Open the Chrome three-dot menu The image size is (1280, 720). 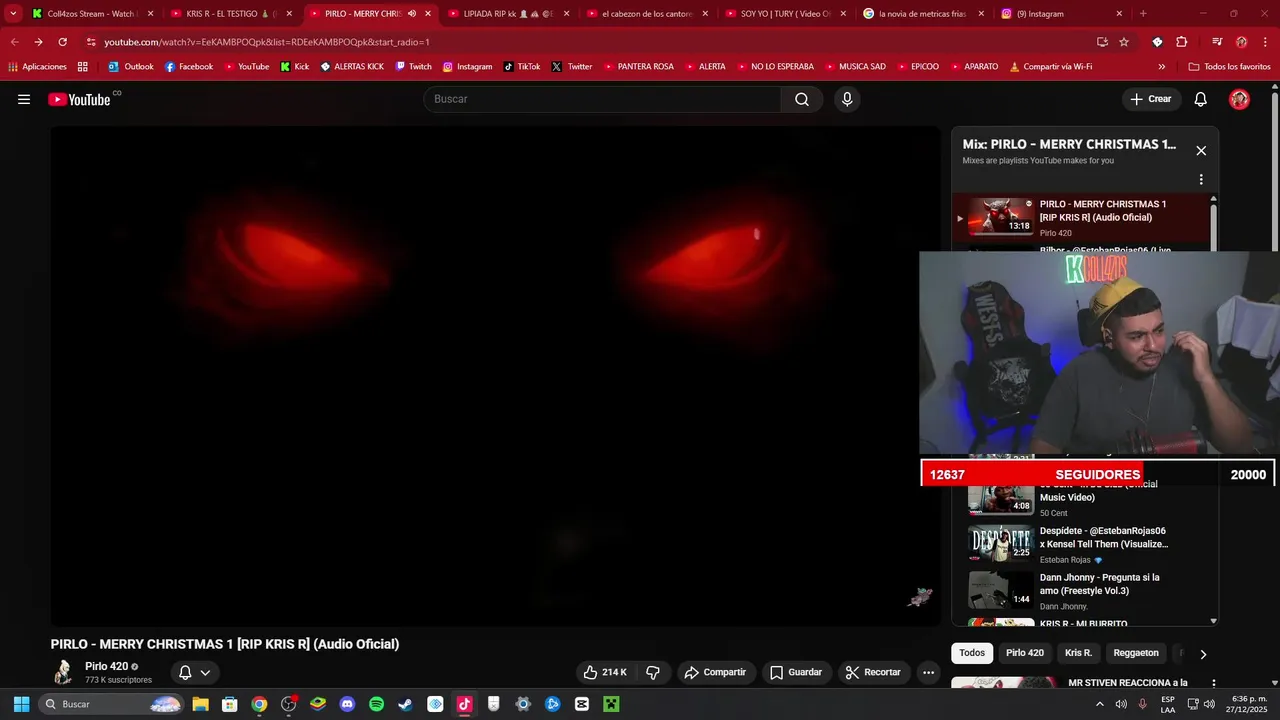coord(1265,42)
